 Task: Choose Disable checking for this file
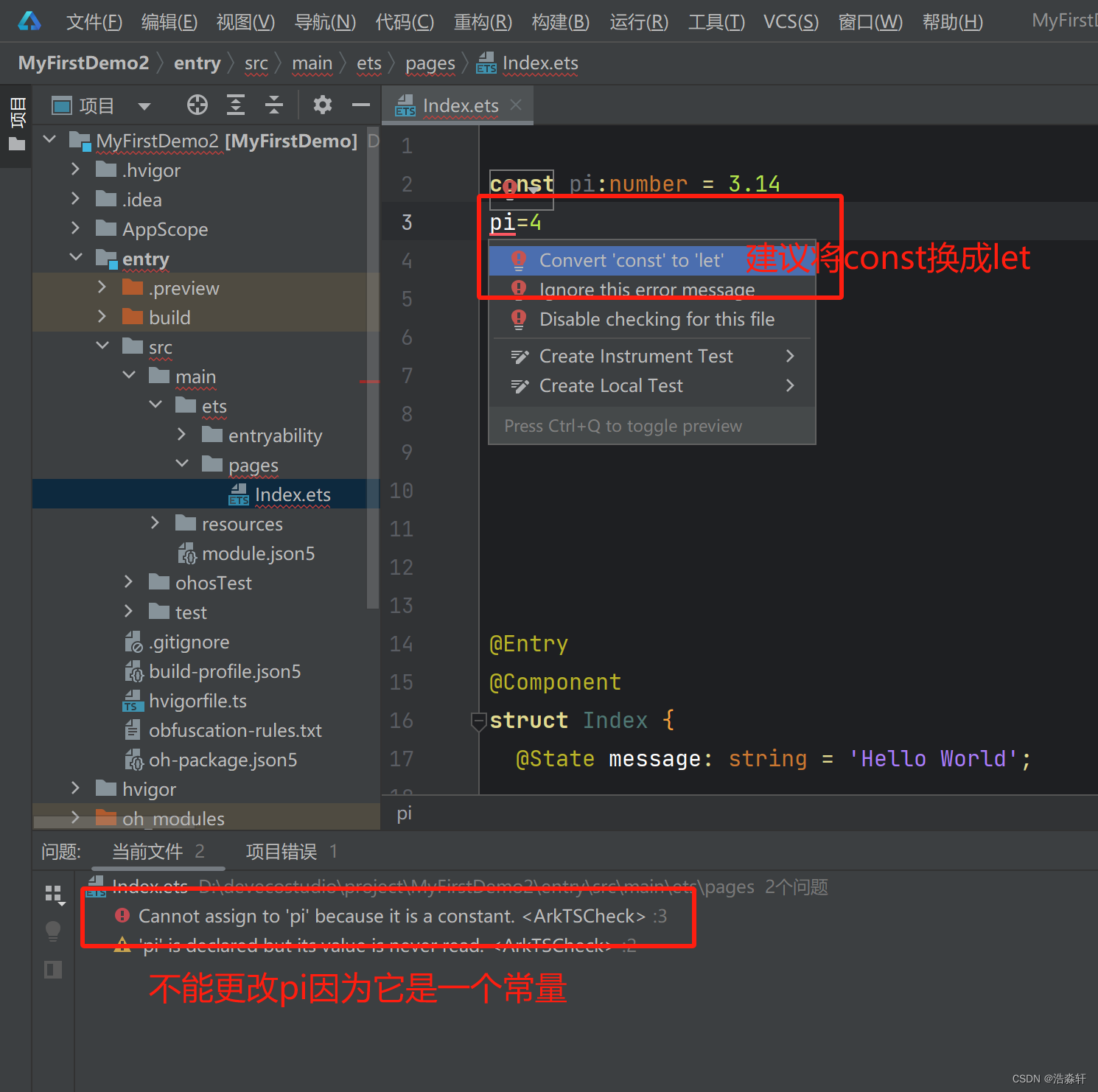click(x=652, y=319)
